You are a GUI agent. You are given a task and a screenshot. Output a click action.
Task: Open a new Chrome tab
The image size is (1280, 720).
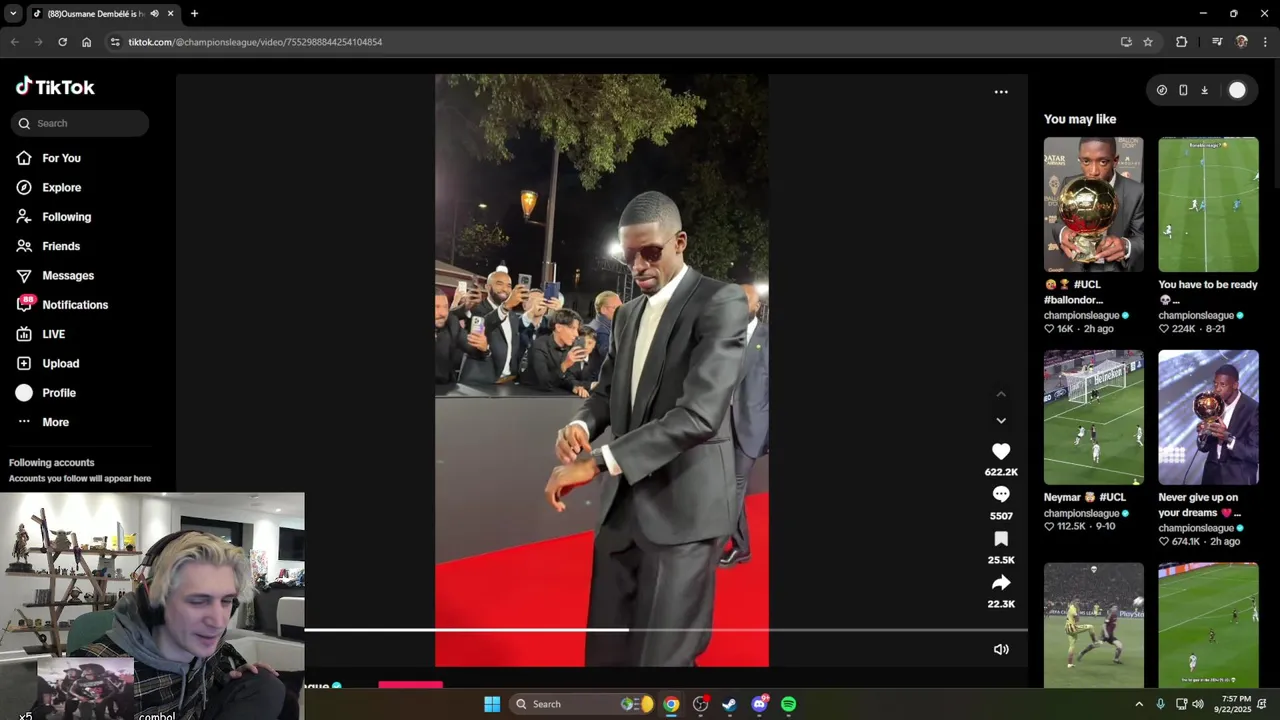[194, 14]
